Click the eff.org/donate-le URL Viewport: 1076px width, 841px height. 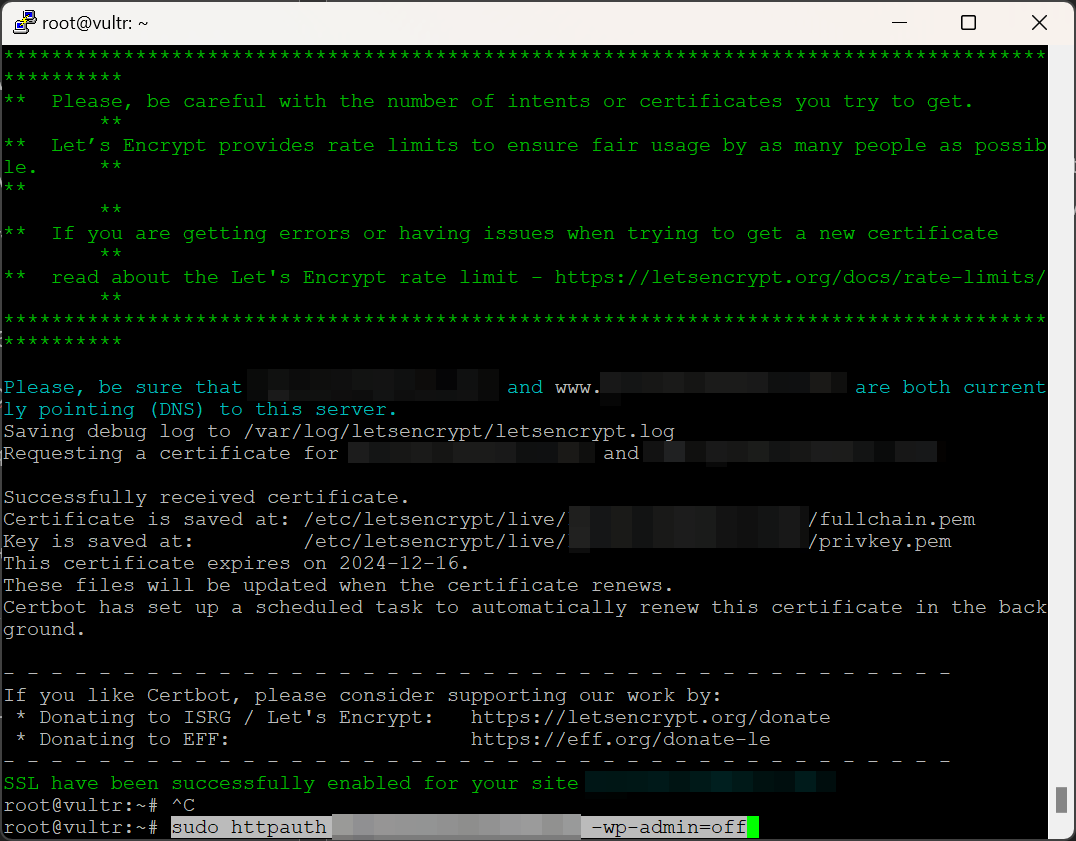point(620,739)
